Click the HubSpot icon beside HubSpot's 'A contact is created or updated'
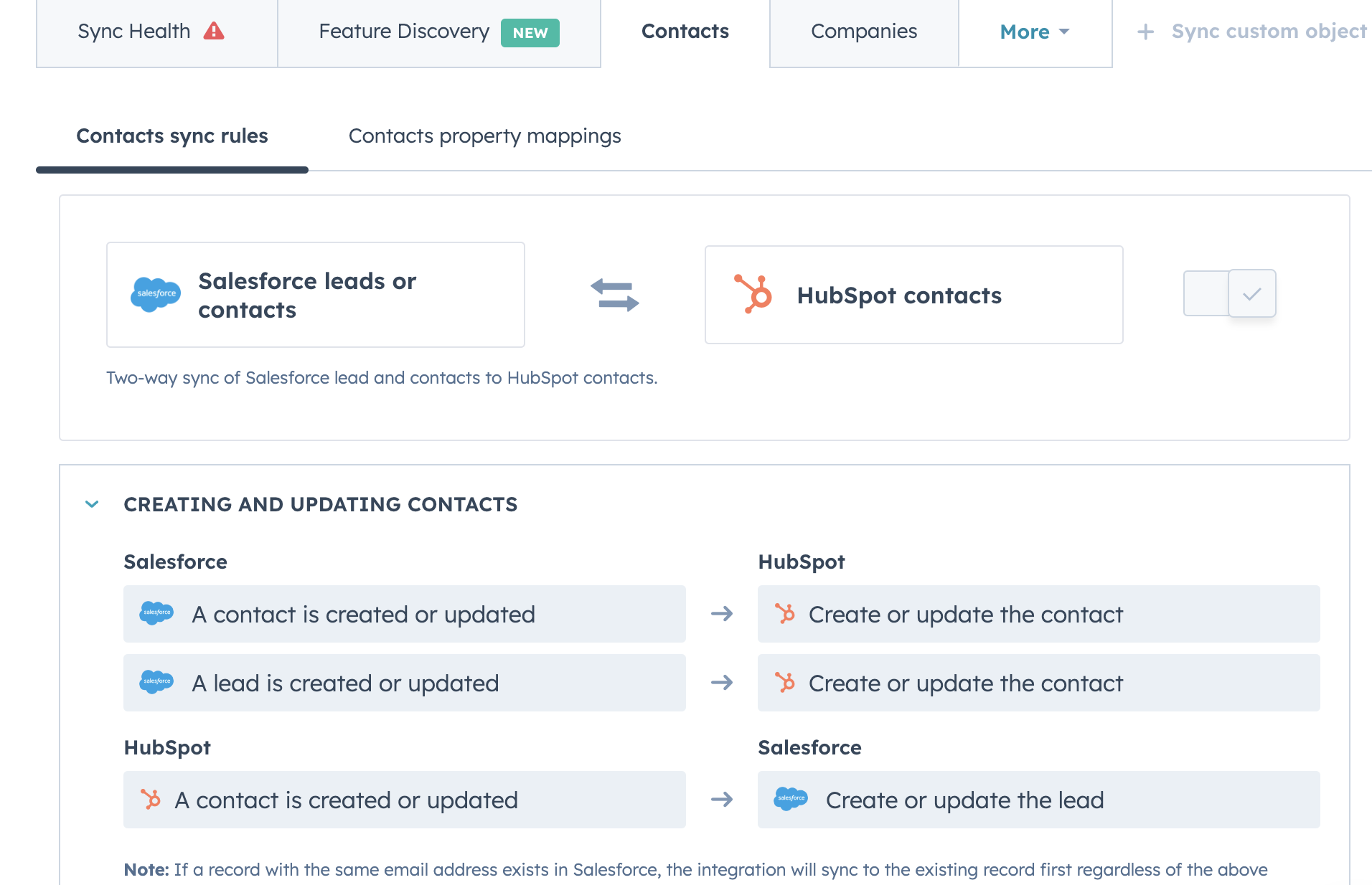The image size is (1372, 885). click(151, 800)
